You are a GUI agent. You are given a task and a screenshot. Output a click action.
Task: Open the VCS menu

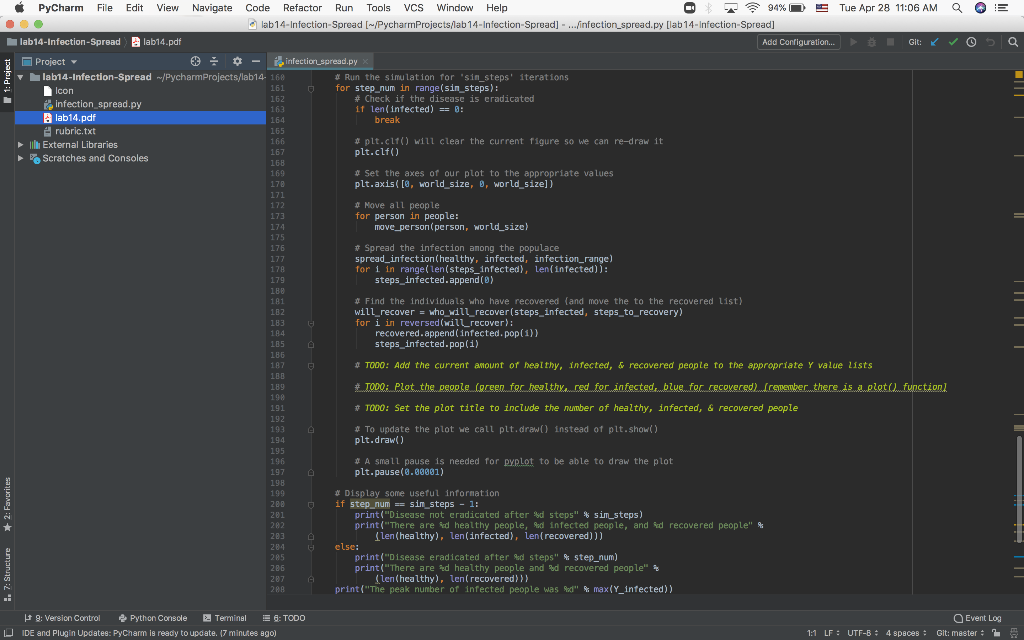[x=413, y=8]
